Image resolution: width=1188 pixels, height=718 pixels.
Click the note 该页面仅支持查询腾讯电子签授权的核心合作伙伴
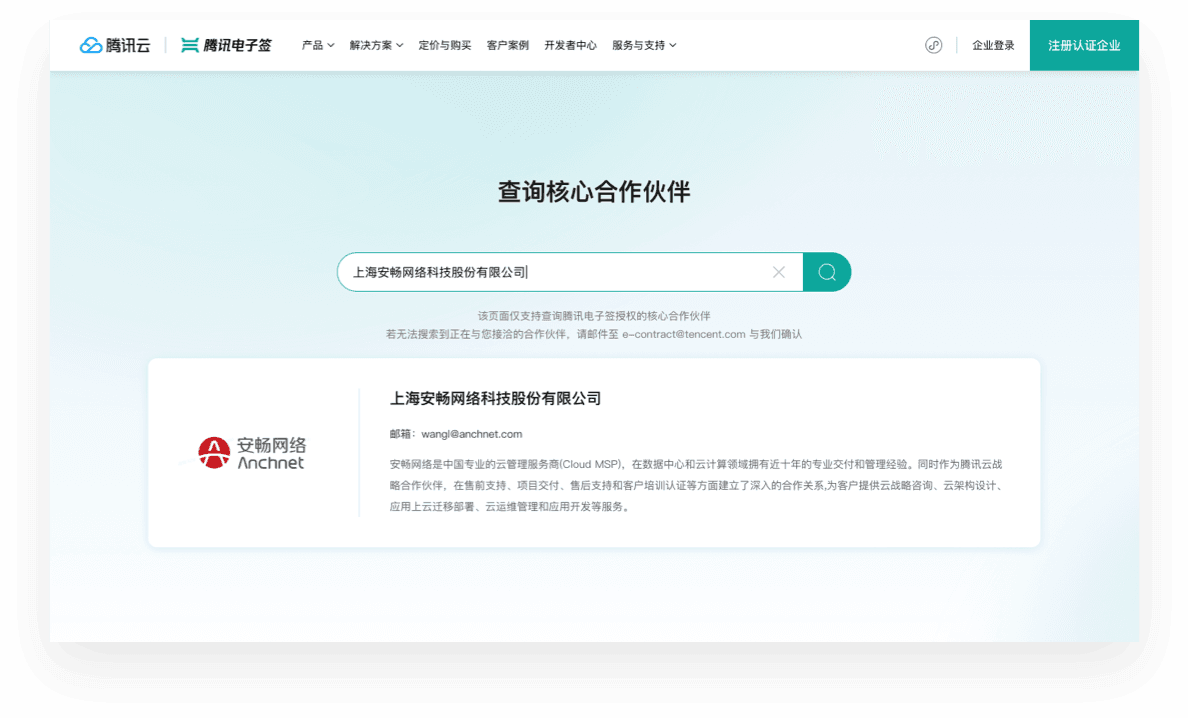tap(594, 316)
